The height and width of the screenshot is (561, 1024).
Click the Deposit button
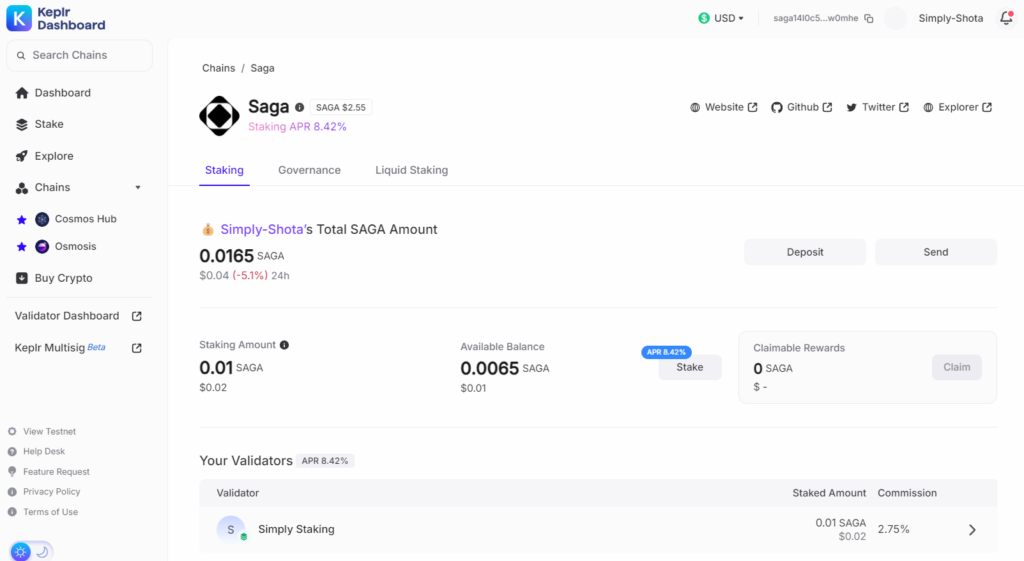tap(804, 252)
